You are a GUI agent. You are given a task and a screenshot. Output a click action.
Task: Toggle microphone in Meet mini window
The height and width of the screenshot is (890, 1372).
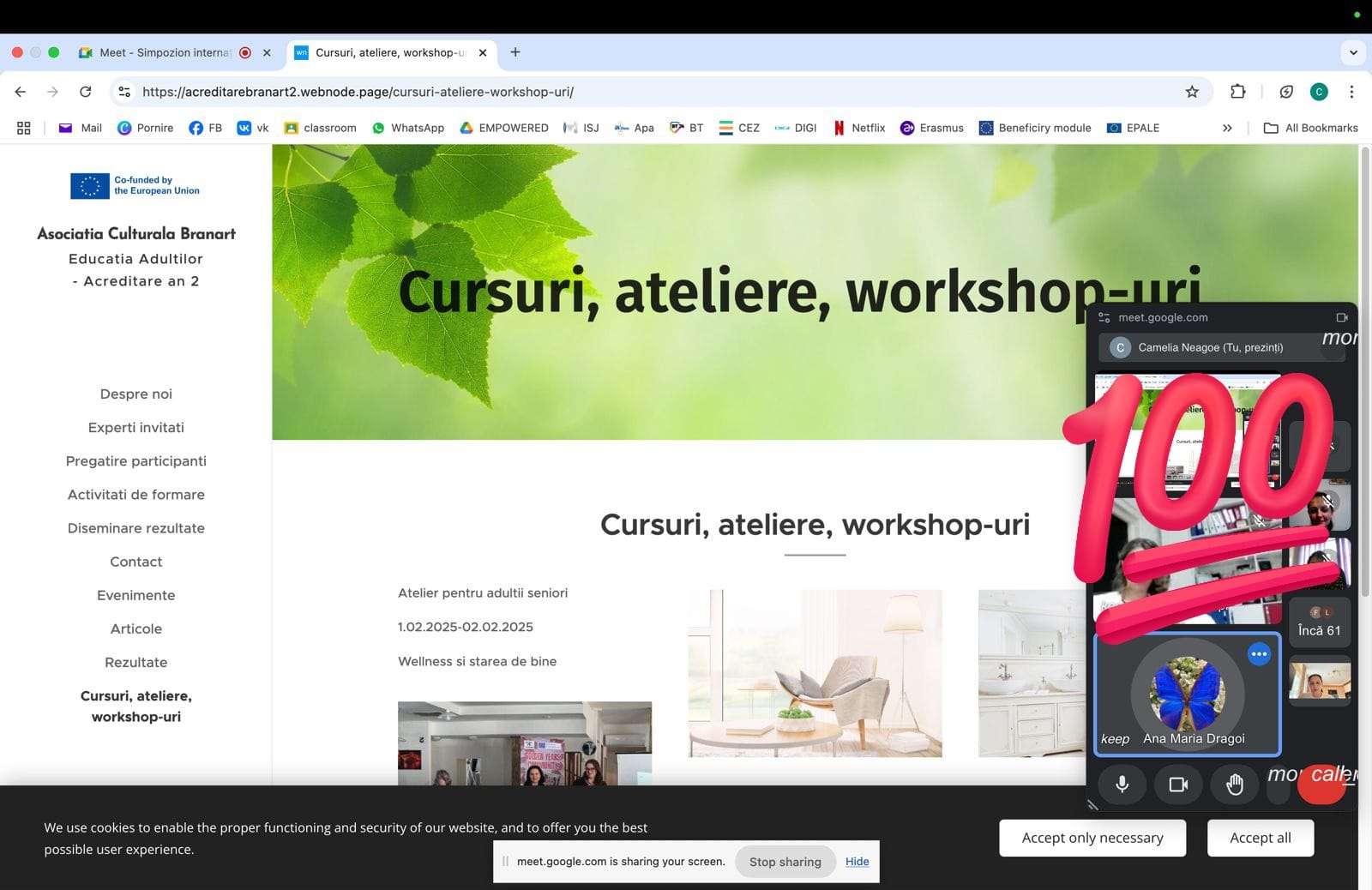click(1122, 784)
